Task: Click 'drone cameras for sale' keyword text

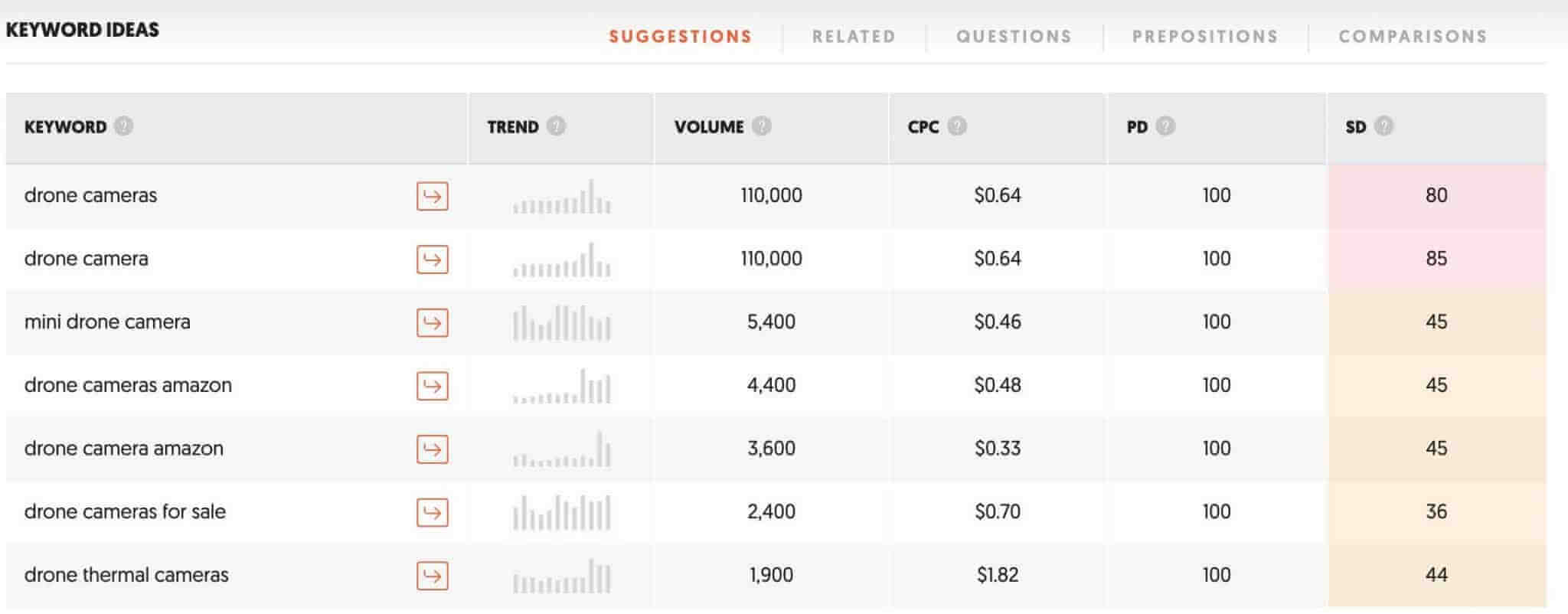Action: pyautogui.click(x=125, y=512)
